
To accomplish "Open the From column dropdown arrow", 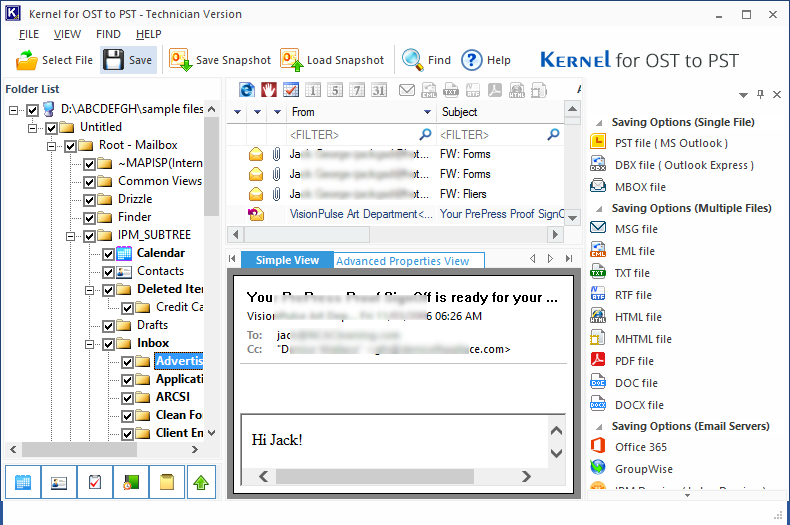I will (427, 112).
